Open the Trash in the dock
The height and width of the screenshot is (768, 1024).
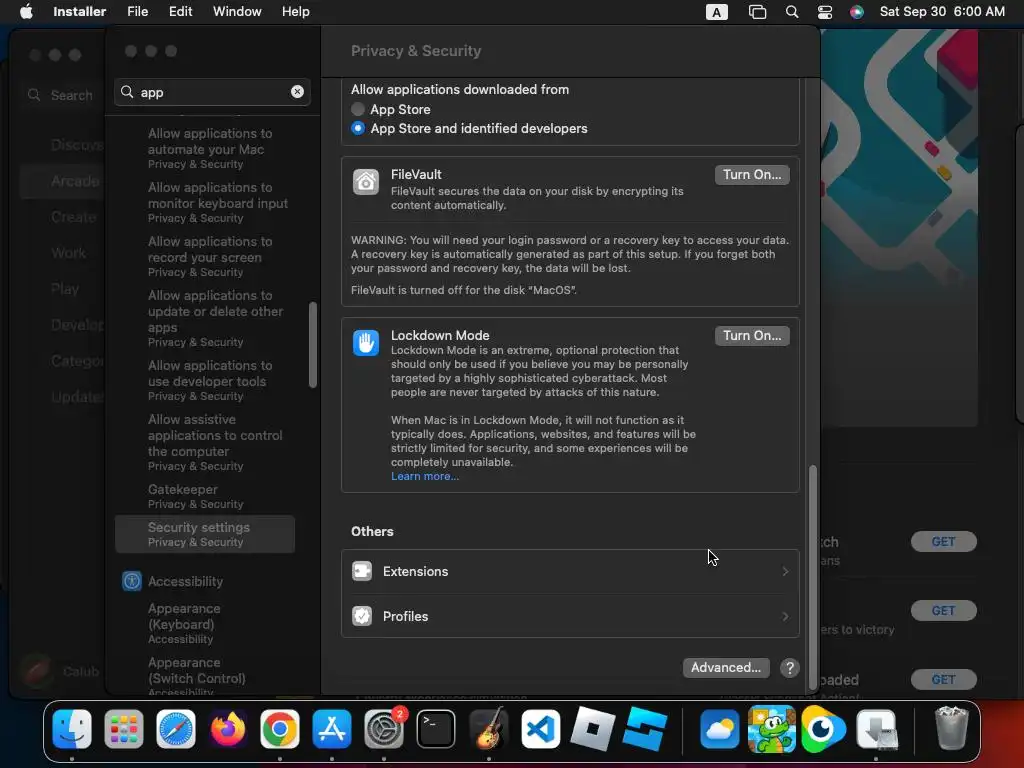coord(952,729)
